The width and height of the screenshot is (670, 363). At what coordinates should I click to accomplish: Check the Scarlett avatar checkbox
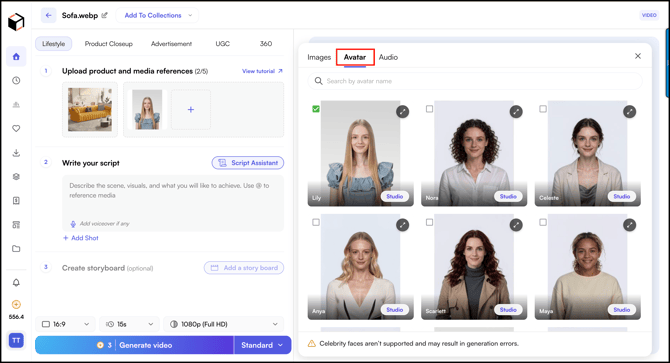[x=429, y=222]
